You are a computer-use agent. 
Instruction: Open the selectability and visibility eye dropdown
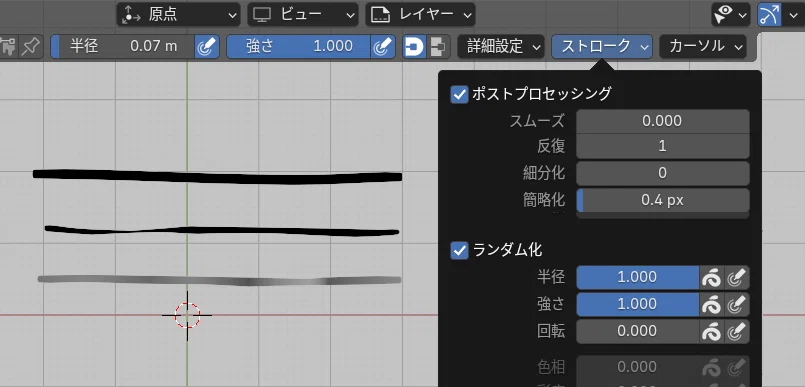[x=730, y=15]
